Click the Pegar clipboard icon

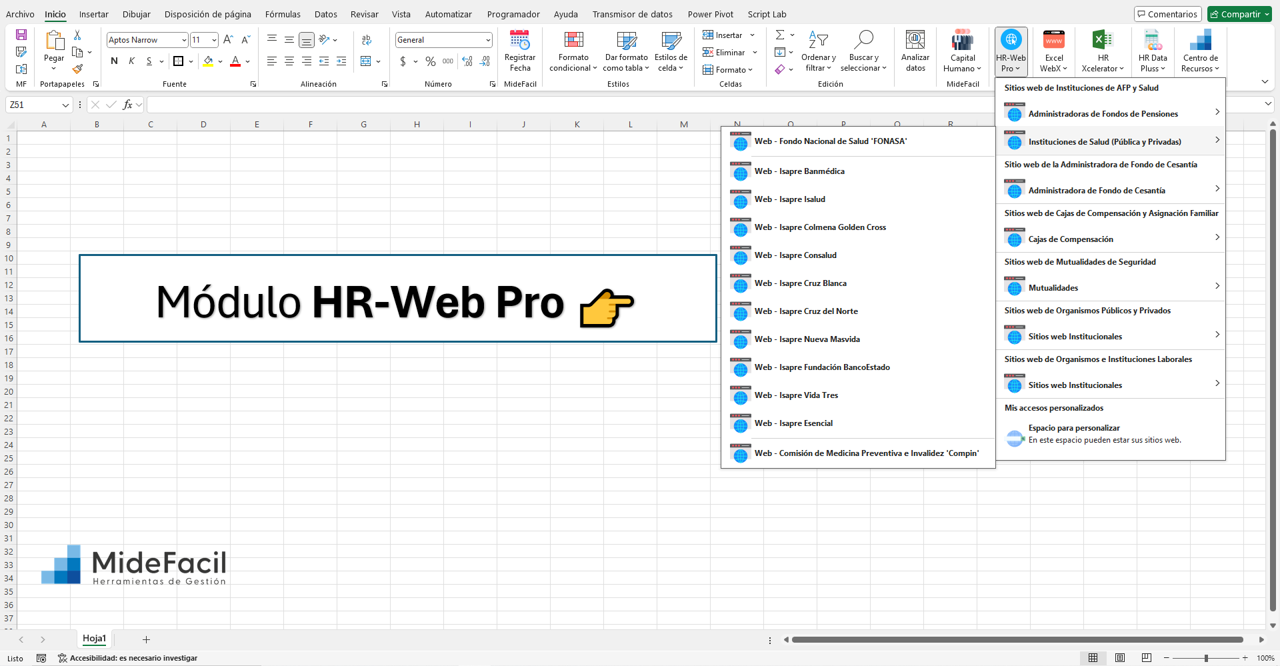click(x=54, y=40)
